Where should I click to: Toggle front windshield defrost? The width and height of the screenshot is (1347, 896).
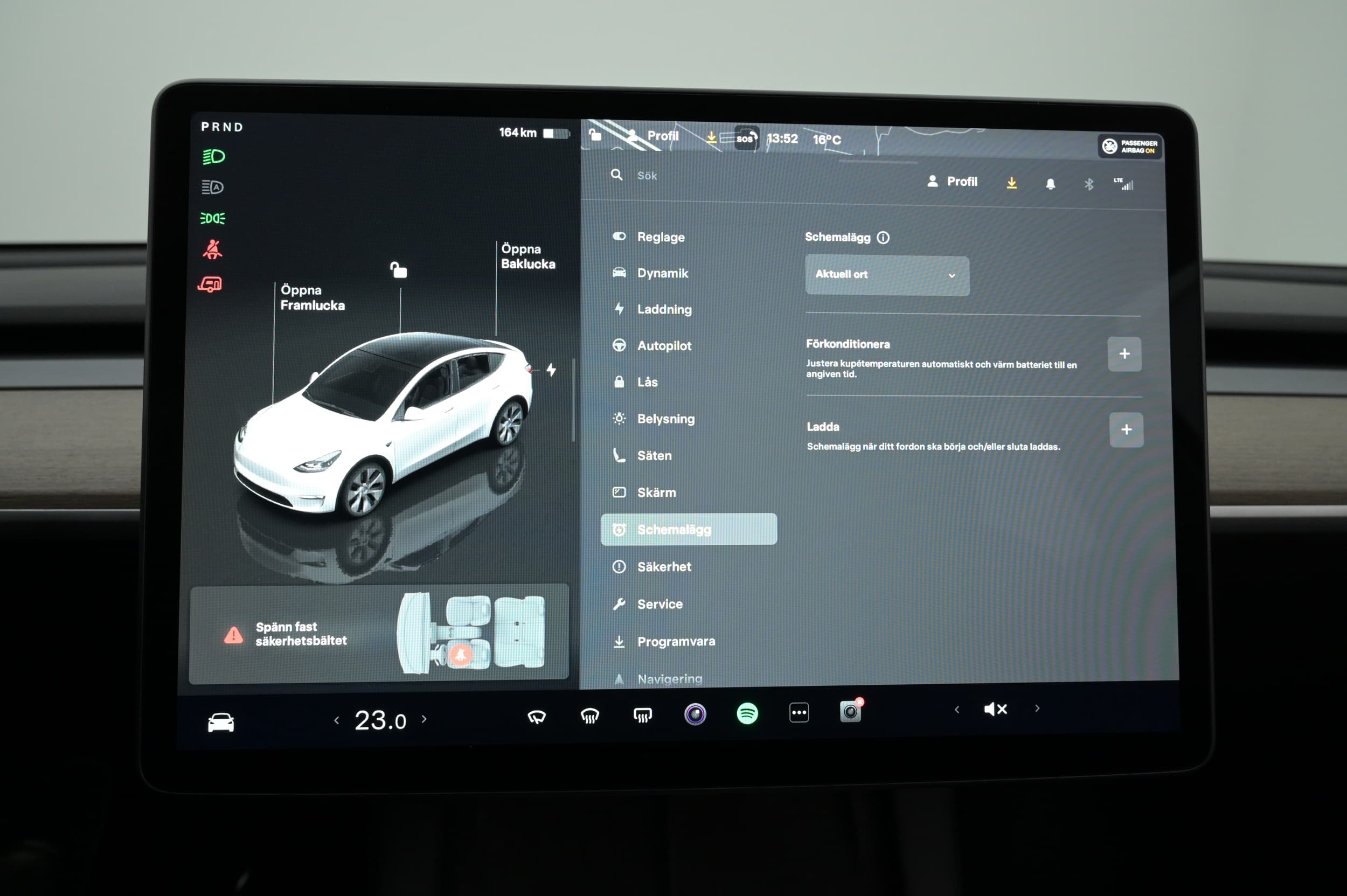click(x=590, y=716)
